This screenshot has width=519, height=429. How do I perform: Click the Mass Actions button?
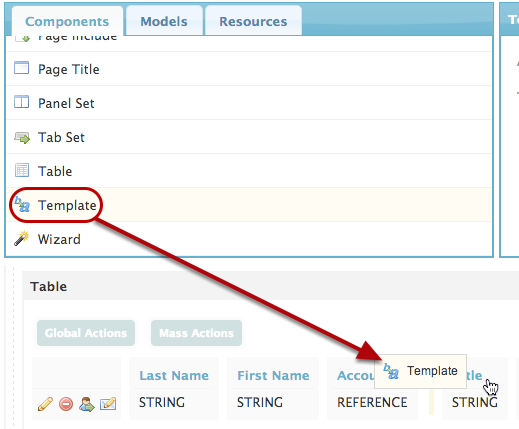(196, 333)
